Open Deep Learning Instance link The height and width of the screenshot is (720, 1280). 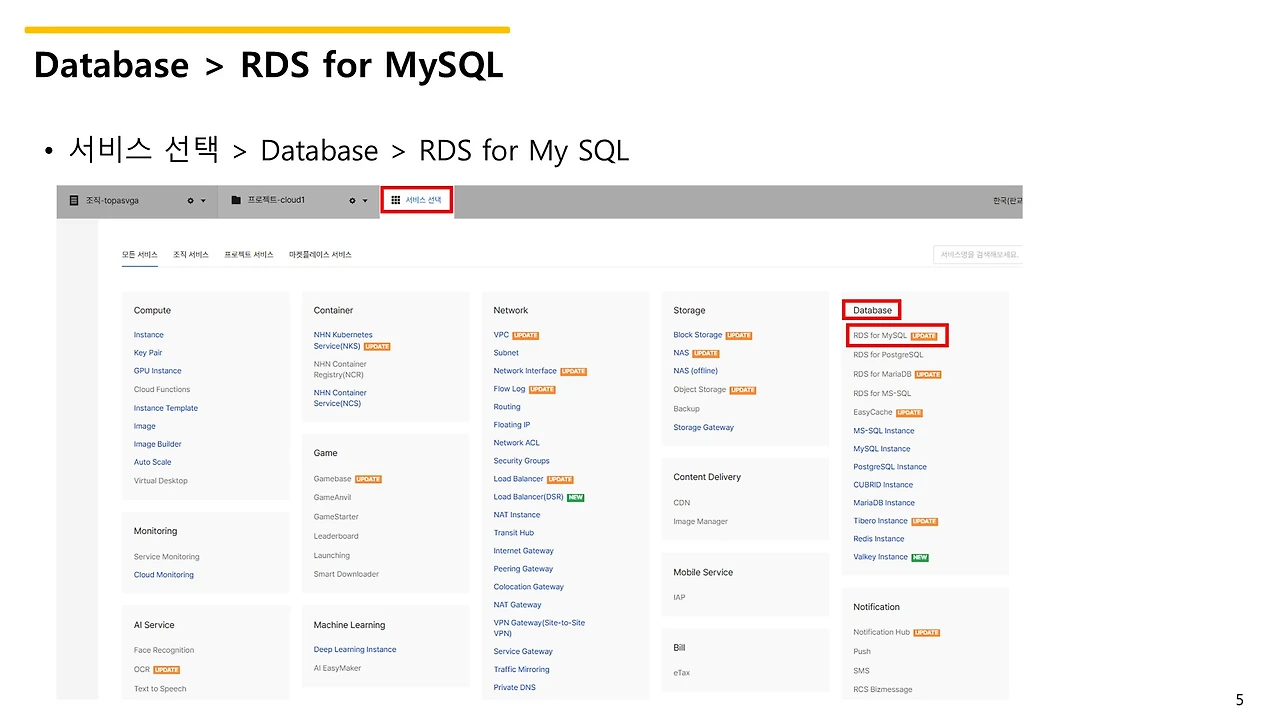click(x=355, y=650)
